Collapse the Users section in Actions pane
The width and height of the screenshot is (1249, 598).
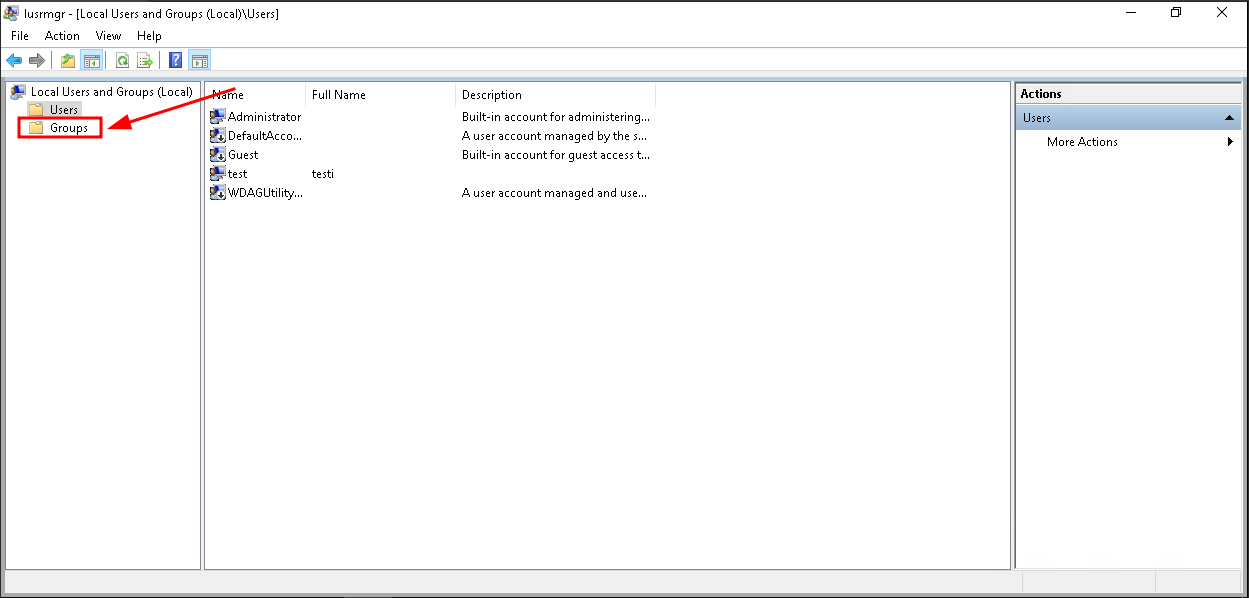click(x=1229, y=118)
